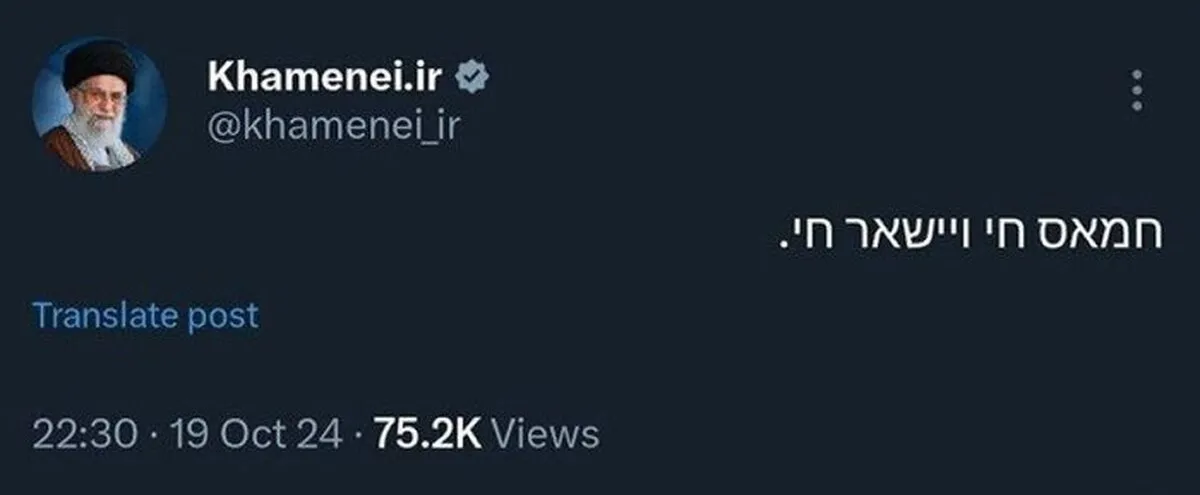The height and width of the screenshot is (495, 1200).
Task: Open the Khamenei.ir profile avatar
Action: [98, 104]
